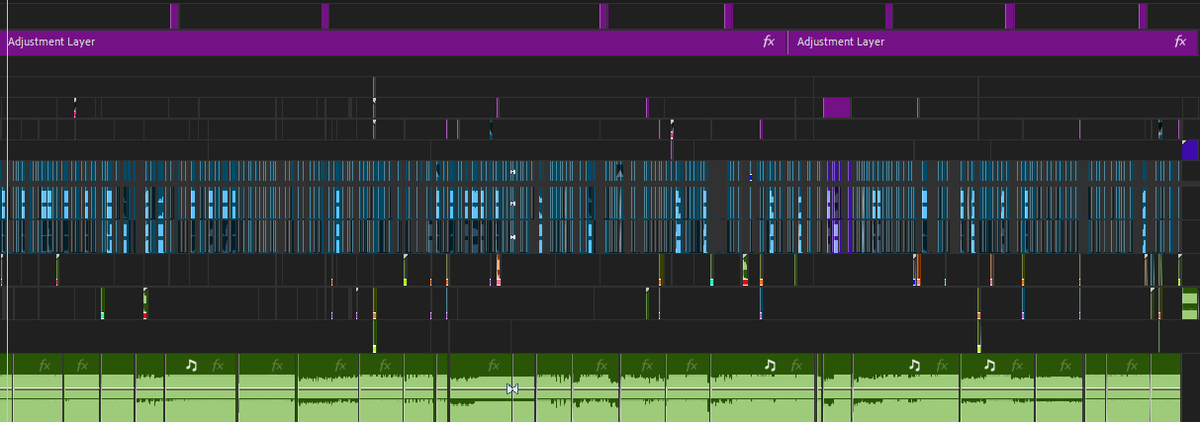Select the crossfade transition icon on the audio track
The image size is (1200, 422).
[x=512, y=389]
